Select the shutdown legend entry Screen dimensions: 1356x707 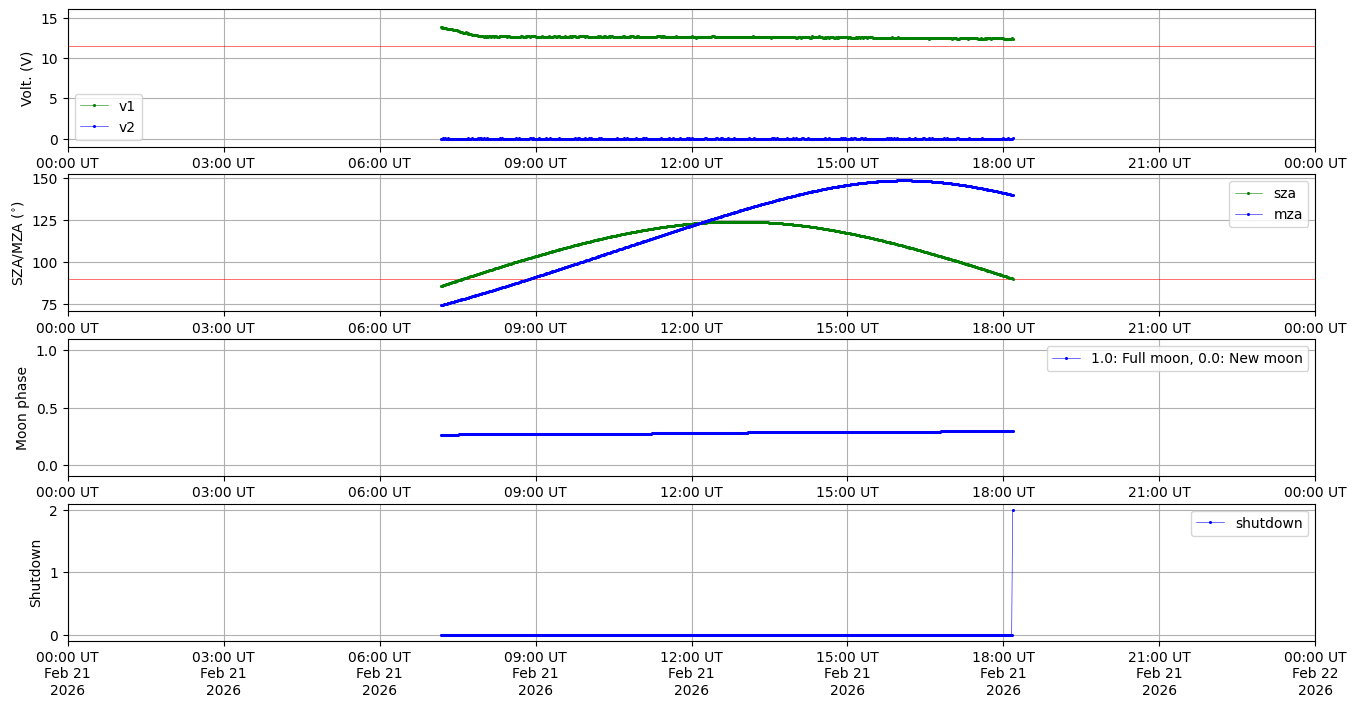1249,523
